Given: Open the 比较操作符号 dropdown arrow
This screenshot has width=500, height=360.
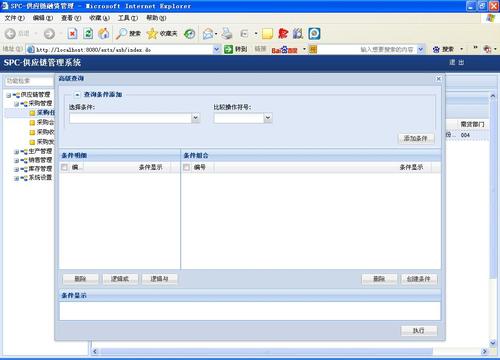Looking at the screenshot, I should tap(268, 118).
